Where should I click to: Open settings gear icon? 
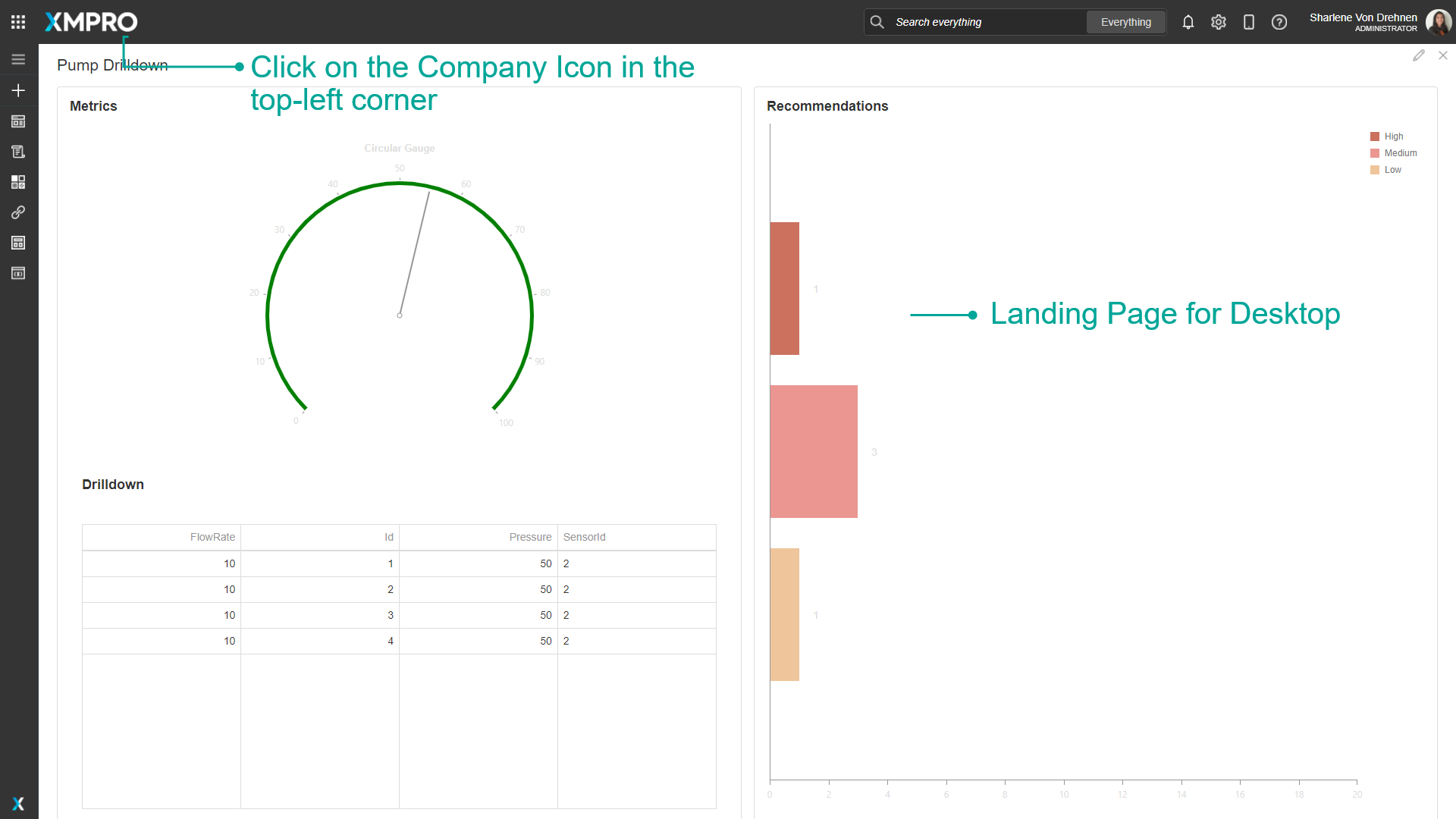tap(1218, 22)
